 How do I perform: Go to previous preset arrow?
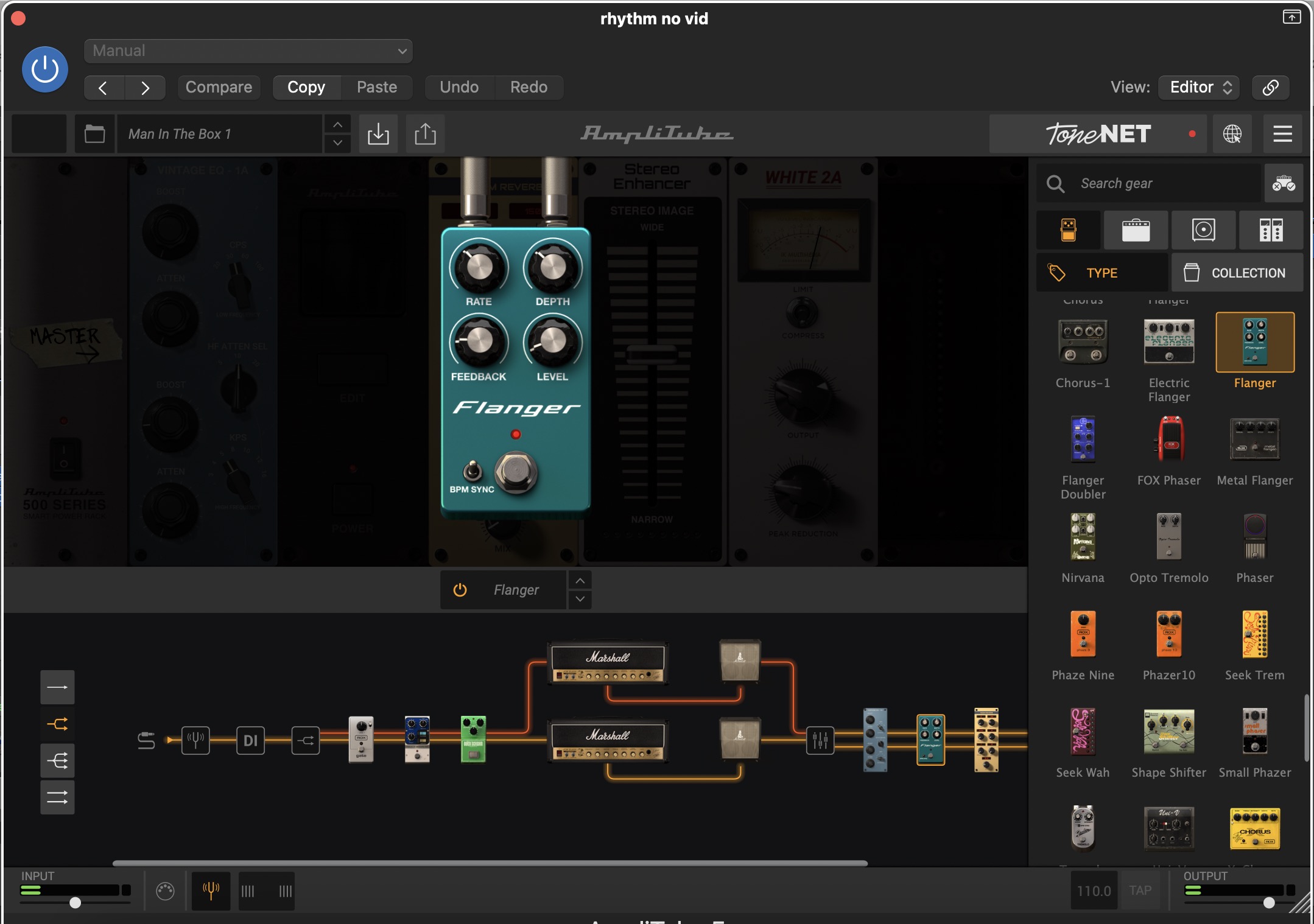click(x=104, y=88)
